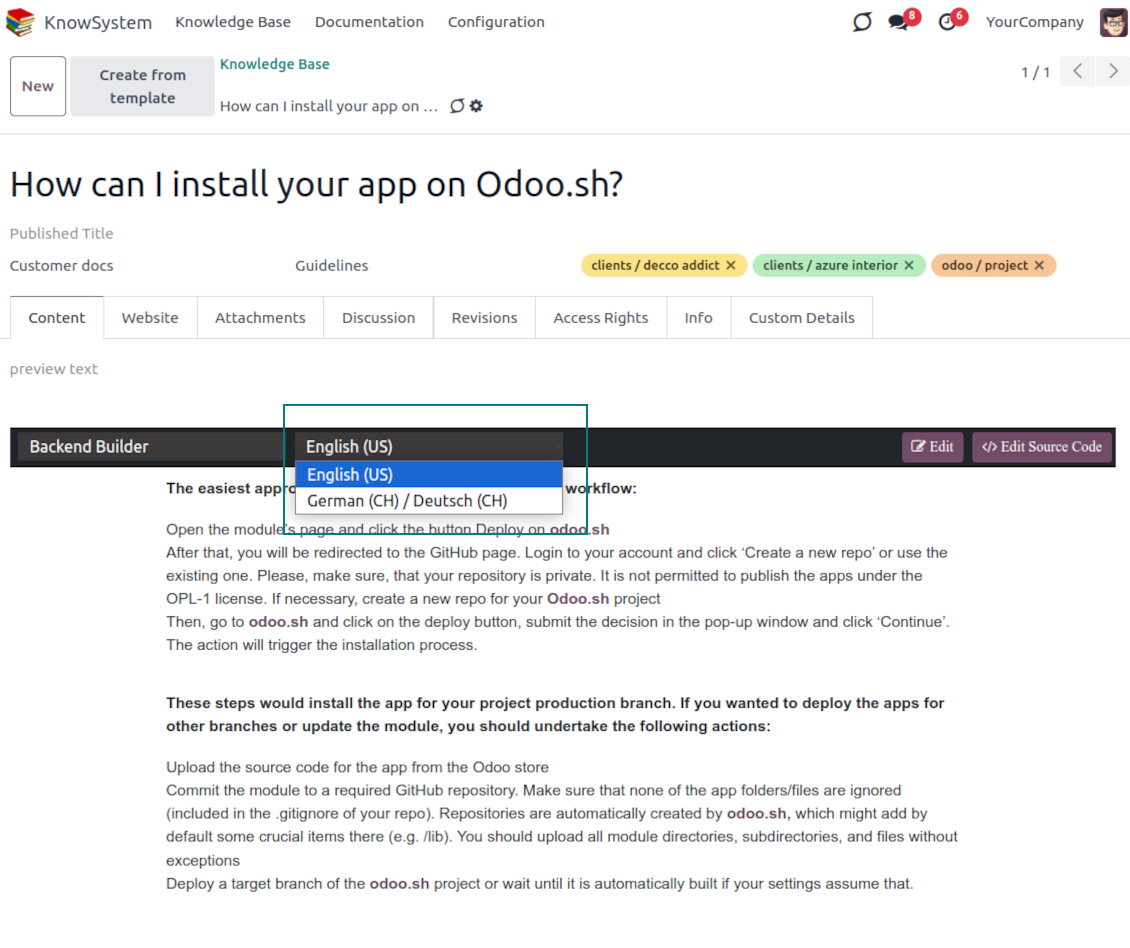Click the Backend Builder label
The image size is (1130, 948).
coord(89,447)
